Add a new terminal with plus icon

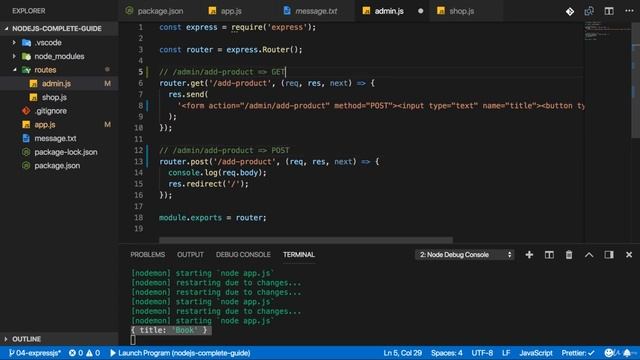(x=529, y=255)
